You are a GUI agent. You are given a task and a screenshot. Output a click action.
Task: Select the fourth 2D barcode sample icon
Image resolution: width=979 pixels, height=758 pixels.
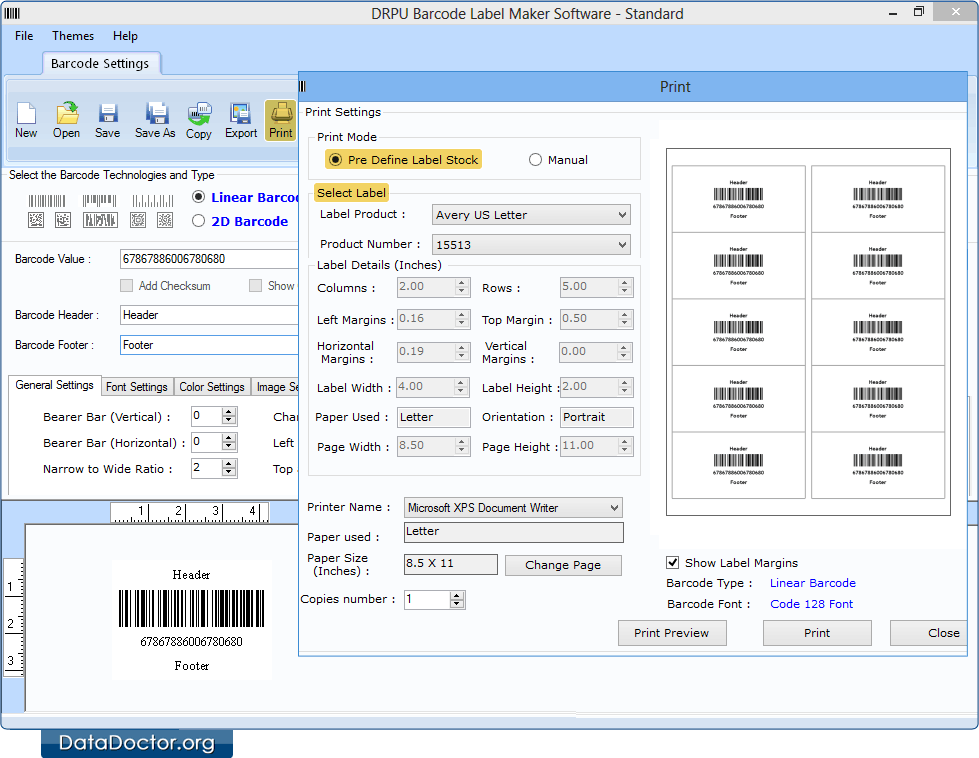pos(137,220)
